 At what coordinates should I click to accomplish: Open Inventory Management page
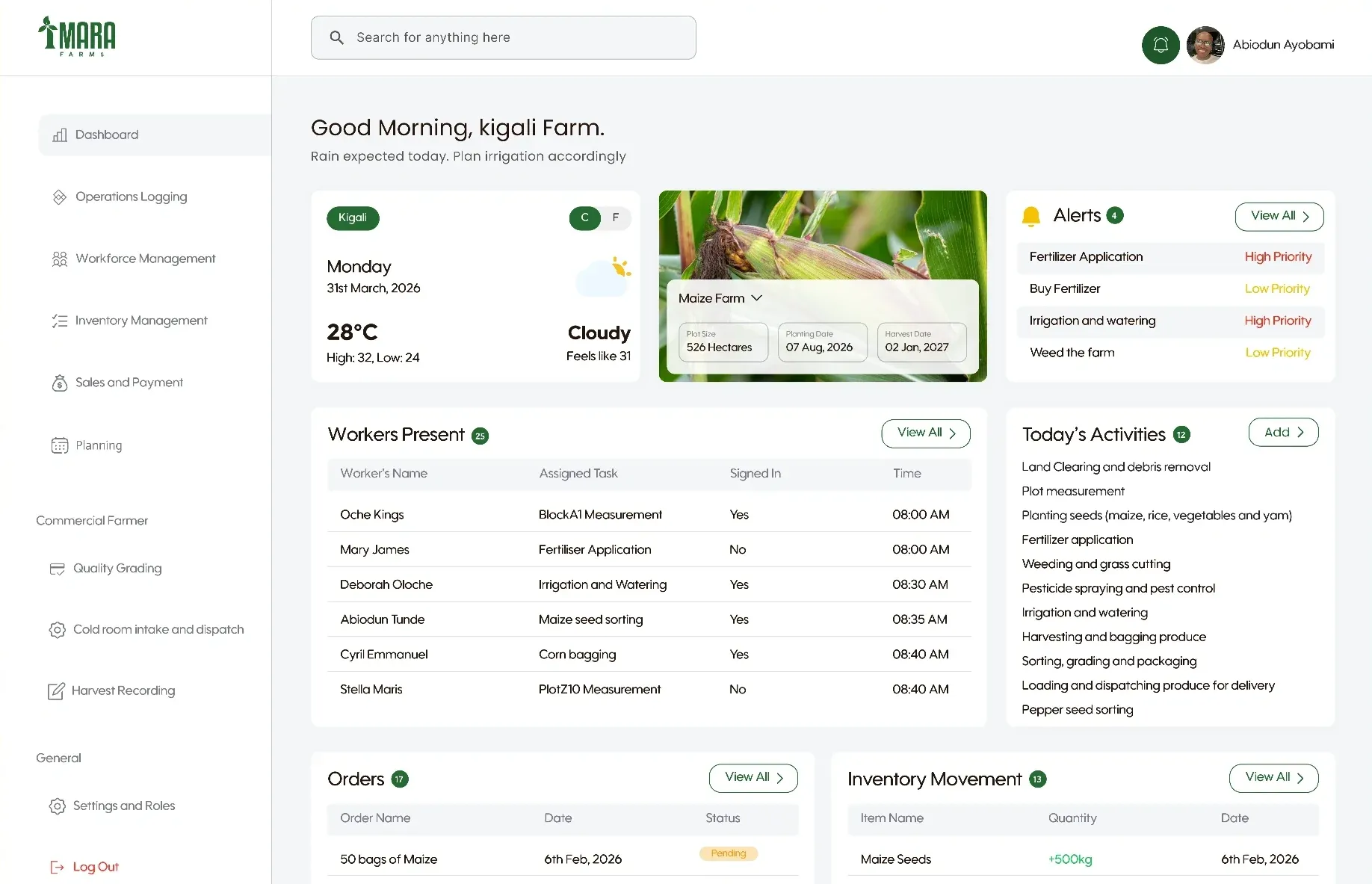(x=130, y=321)
